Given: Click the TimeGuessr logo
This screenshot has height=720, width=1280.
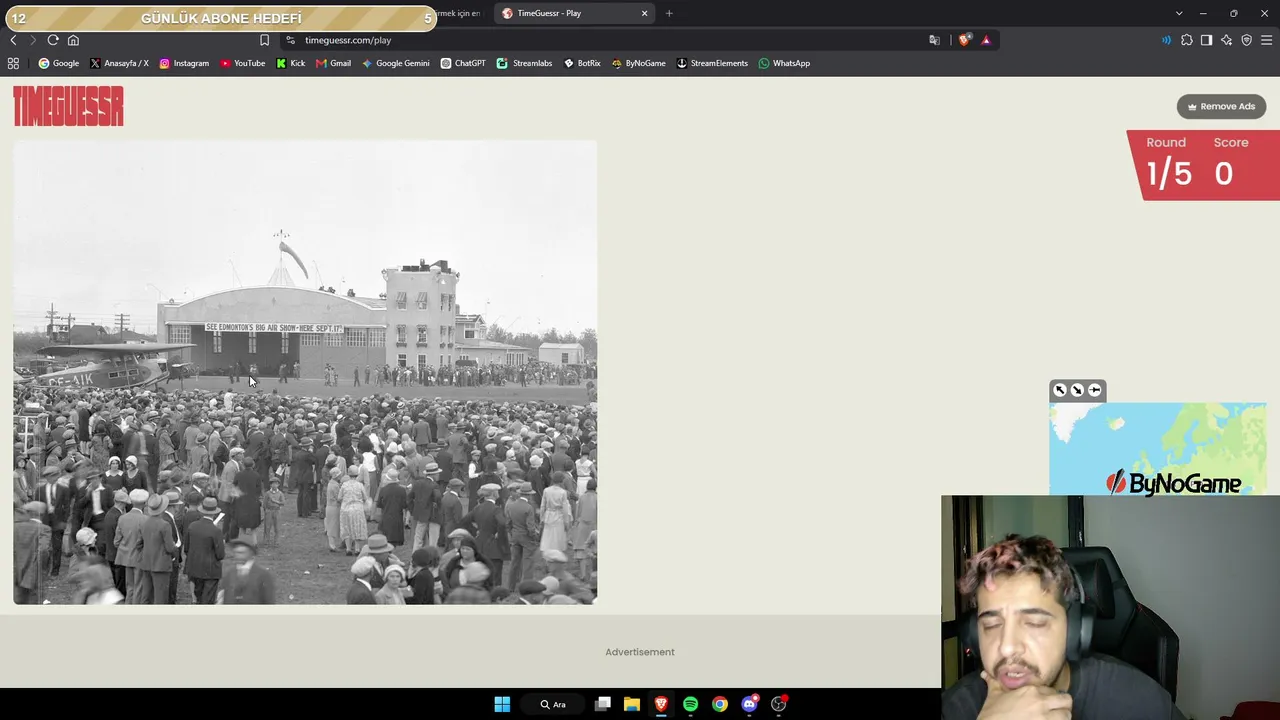Looking at the screenshot, I should point(68,106).
